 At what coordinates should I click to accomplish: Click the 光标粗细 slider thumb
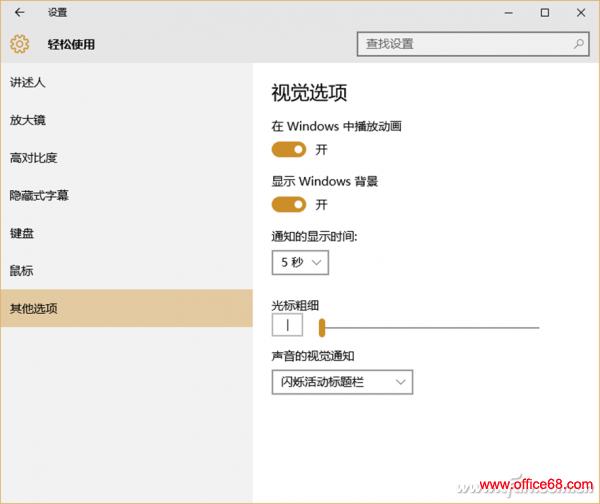(x=322, y=328)
